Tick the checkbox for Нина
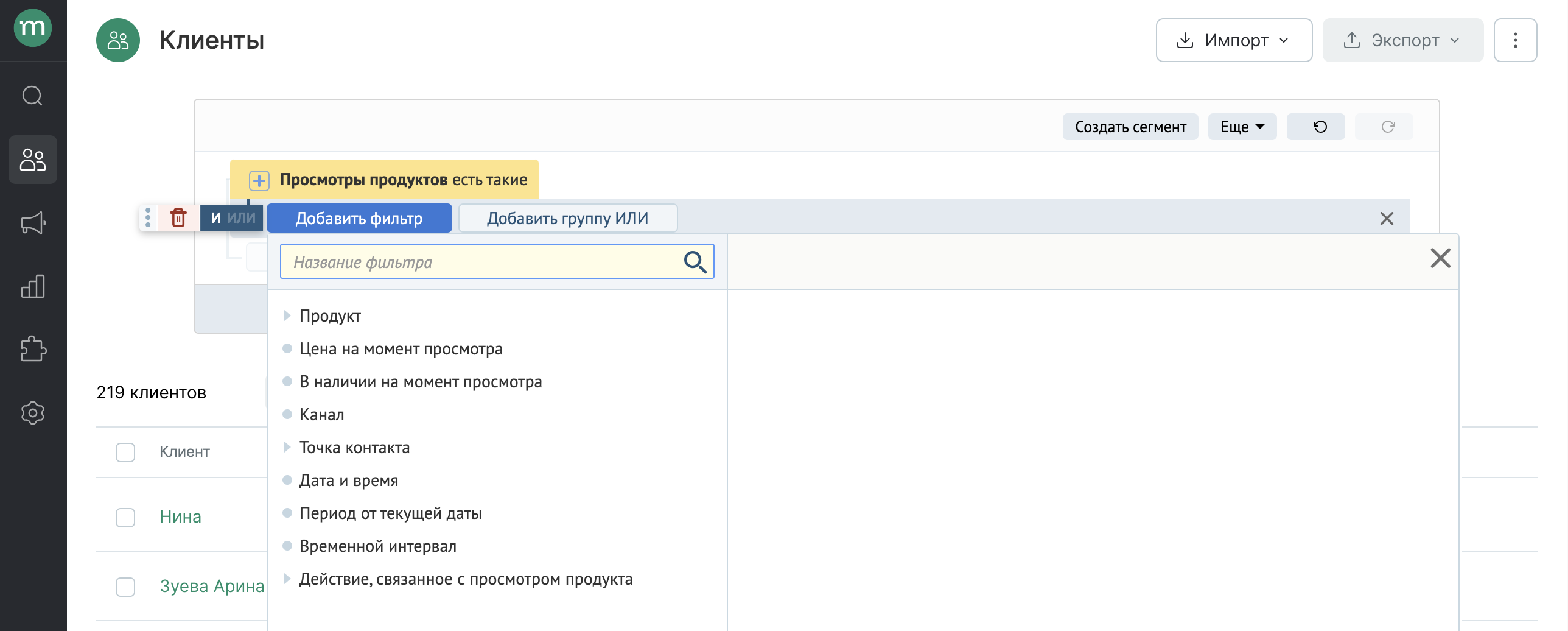The image size is (1568, 631). pos(125,517)
